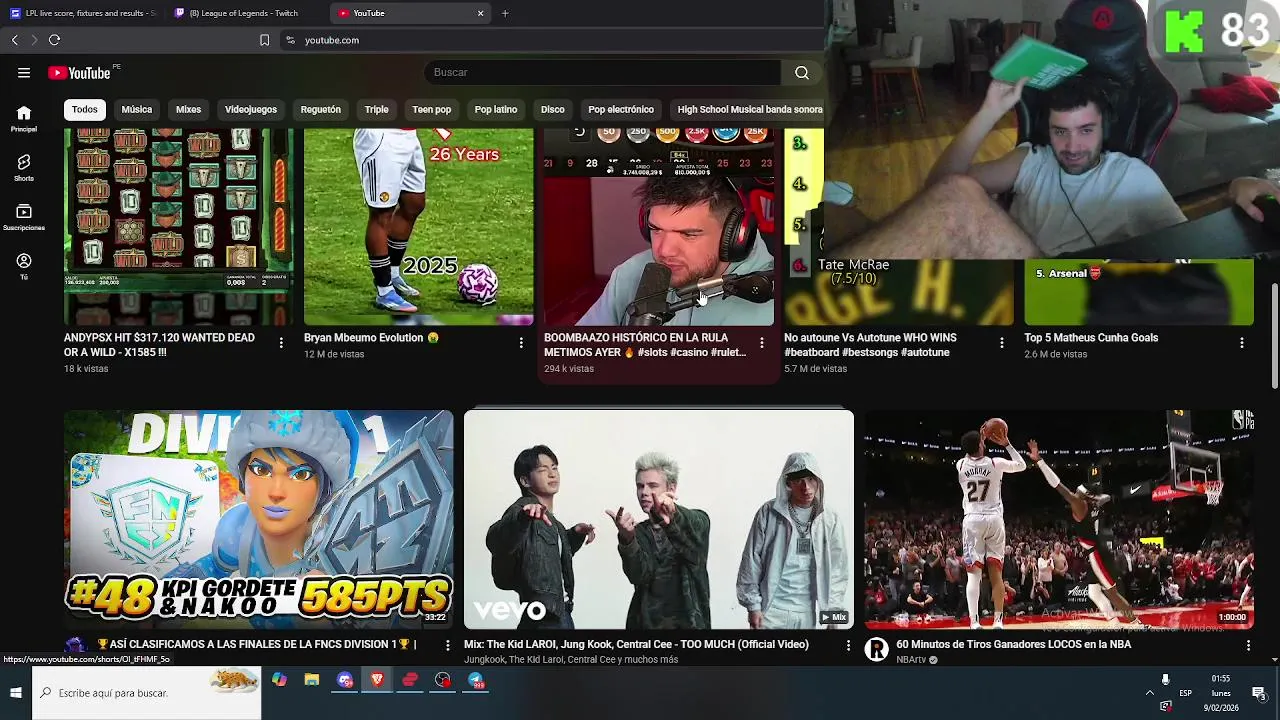Open options for TOO MUCH mix
Viewport: 1280px width, 720px height.
click(x=847, y=646)
